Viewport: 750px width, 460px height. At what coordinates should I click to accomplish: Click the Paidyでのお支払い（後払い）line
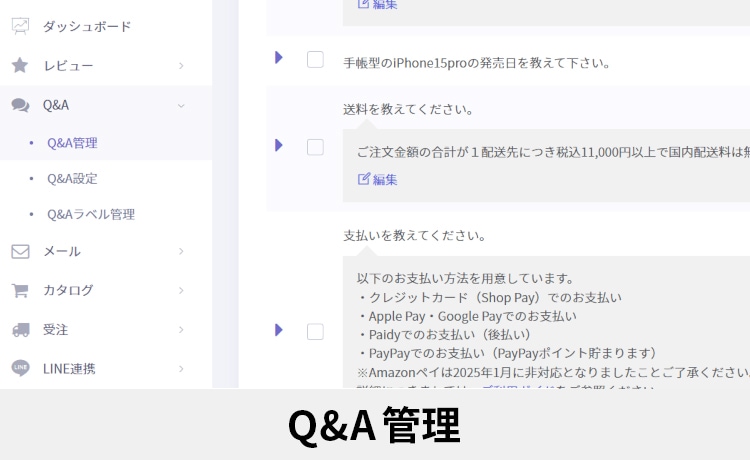coord(444,335)
